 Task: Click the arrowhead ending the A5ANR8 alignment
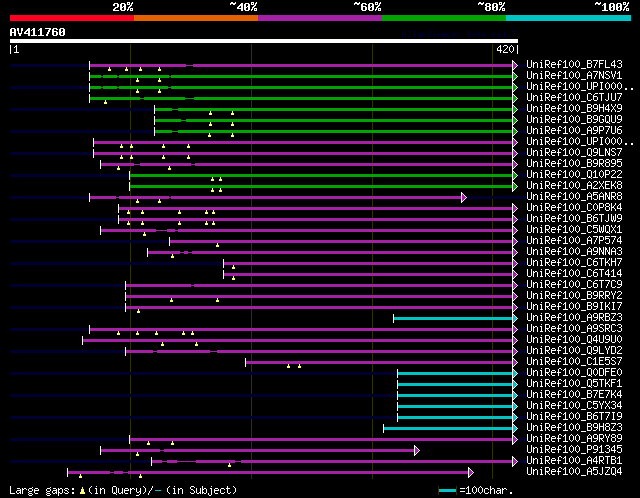click(464, 198)
